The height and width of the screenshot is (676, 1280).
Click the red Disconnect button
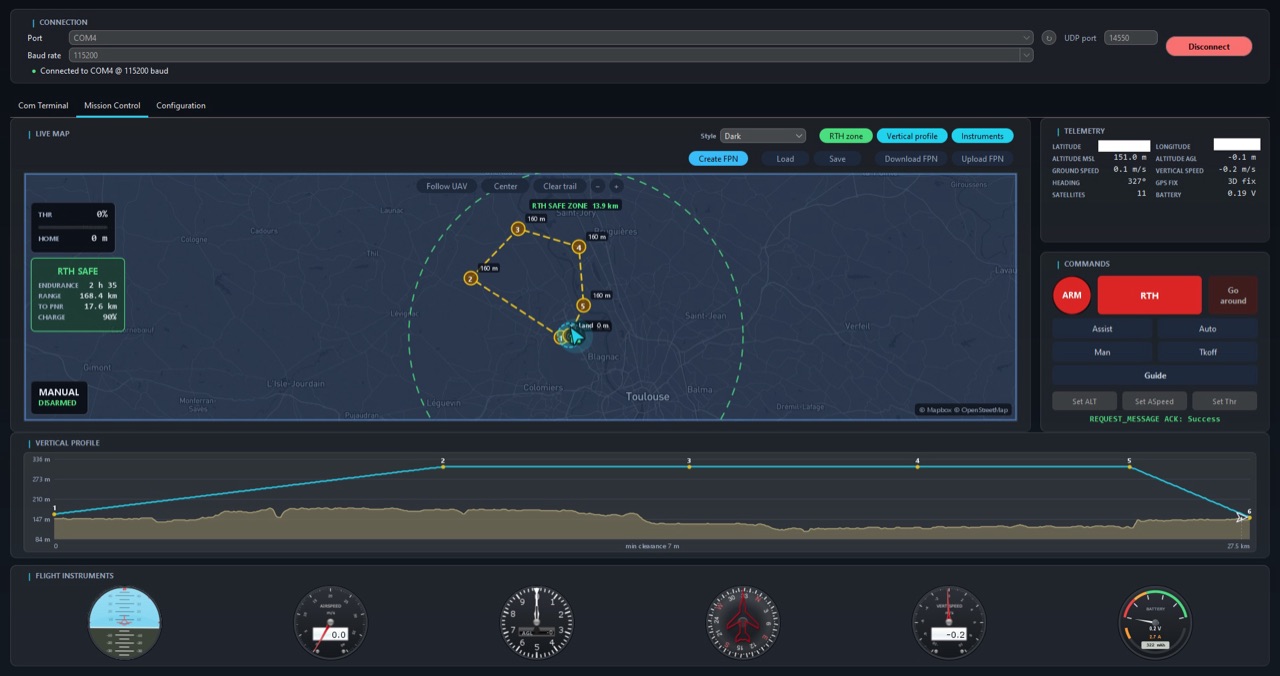(1209, 46)
